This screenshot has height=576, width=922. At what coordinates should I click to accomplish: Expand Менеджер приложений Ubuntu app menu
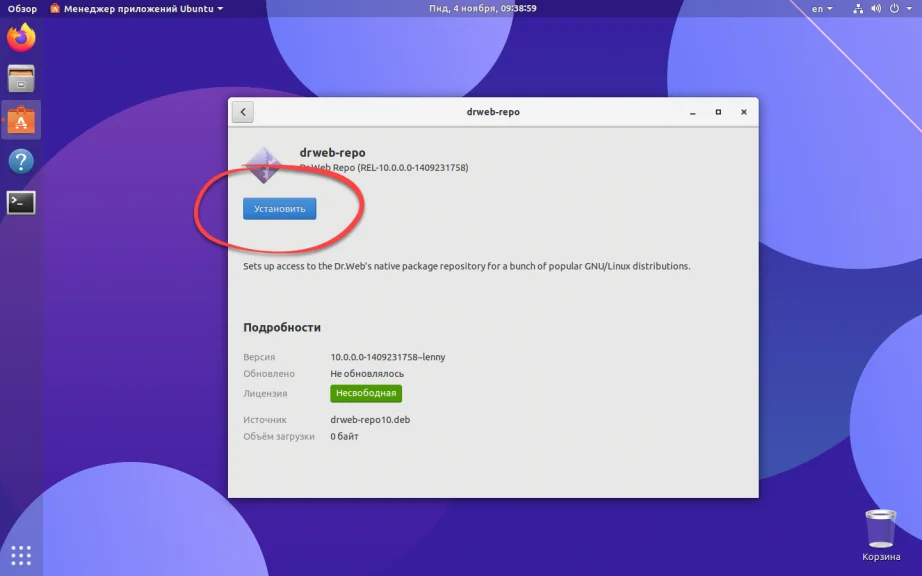pyautogui.click(x=136, y=8)
